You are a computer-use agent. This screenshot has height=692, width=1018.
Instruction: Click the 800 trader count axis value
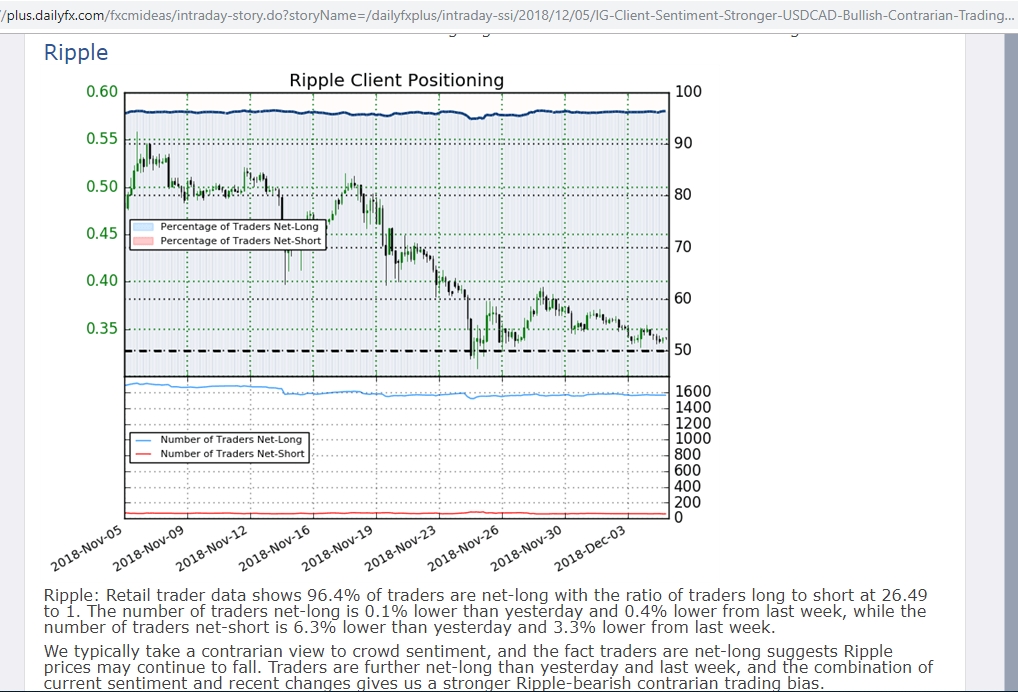pos(688,454)
